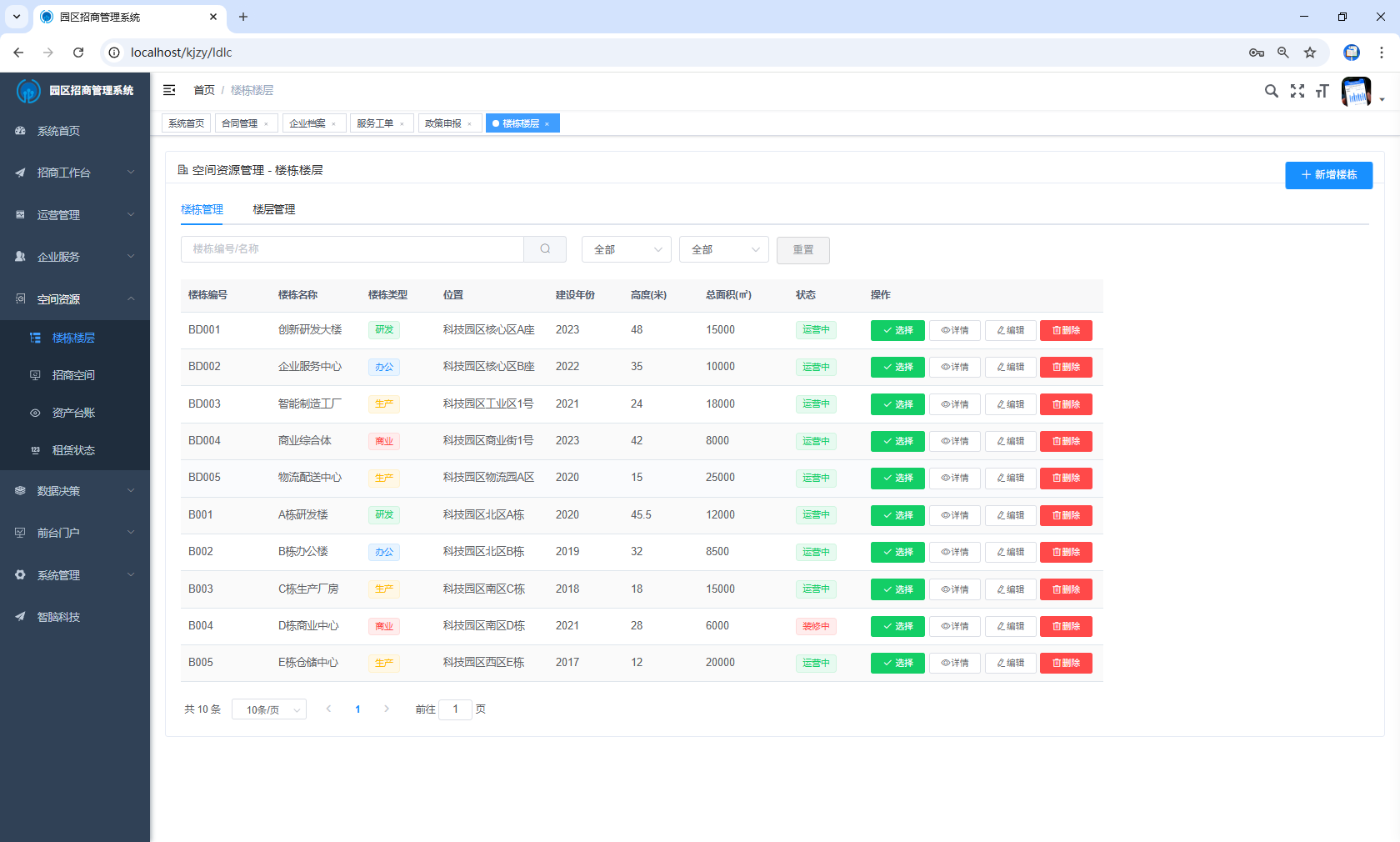
Task: Open the page size 10条/页 dropdown
Action: click(x=269, y=709)
